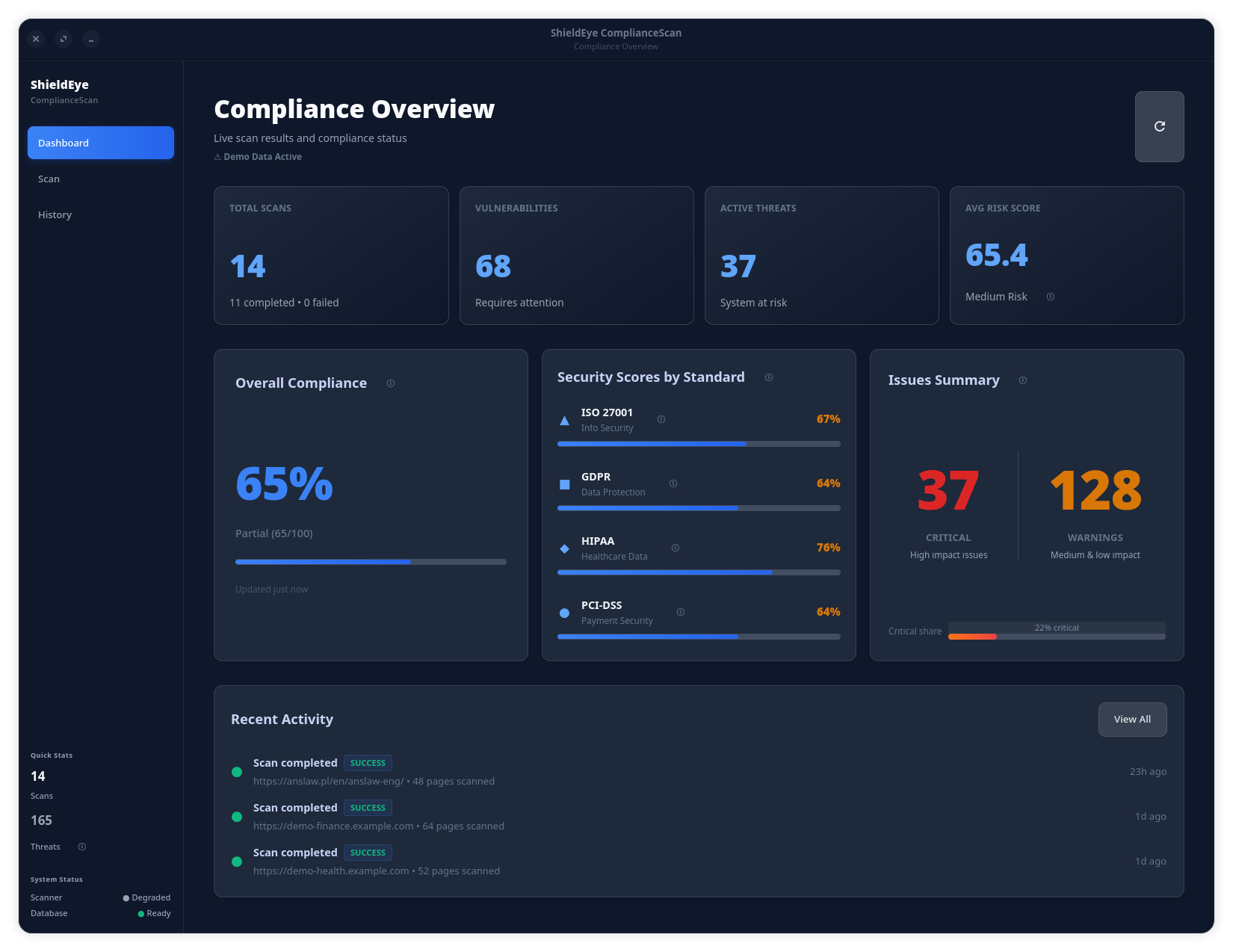The image size is (1233, 952).
Task: Click the ISO 27001 score bar
Action: click(699, 444)
